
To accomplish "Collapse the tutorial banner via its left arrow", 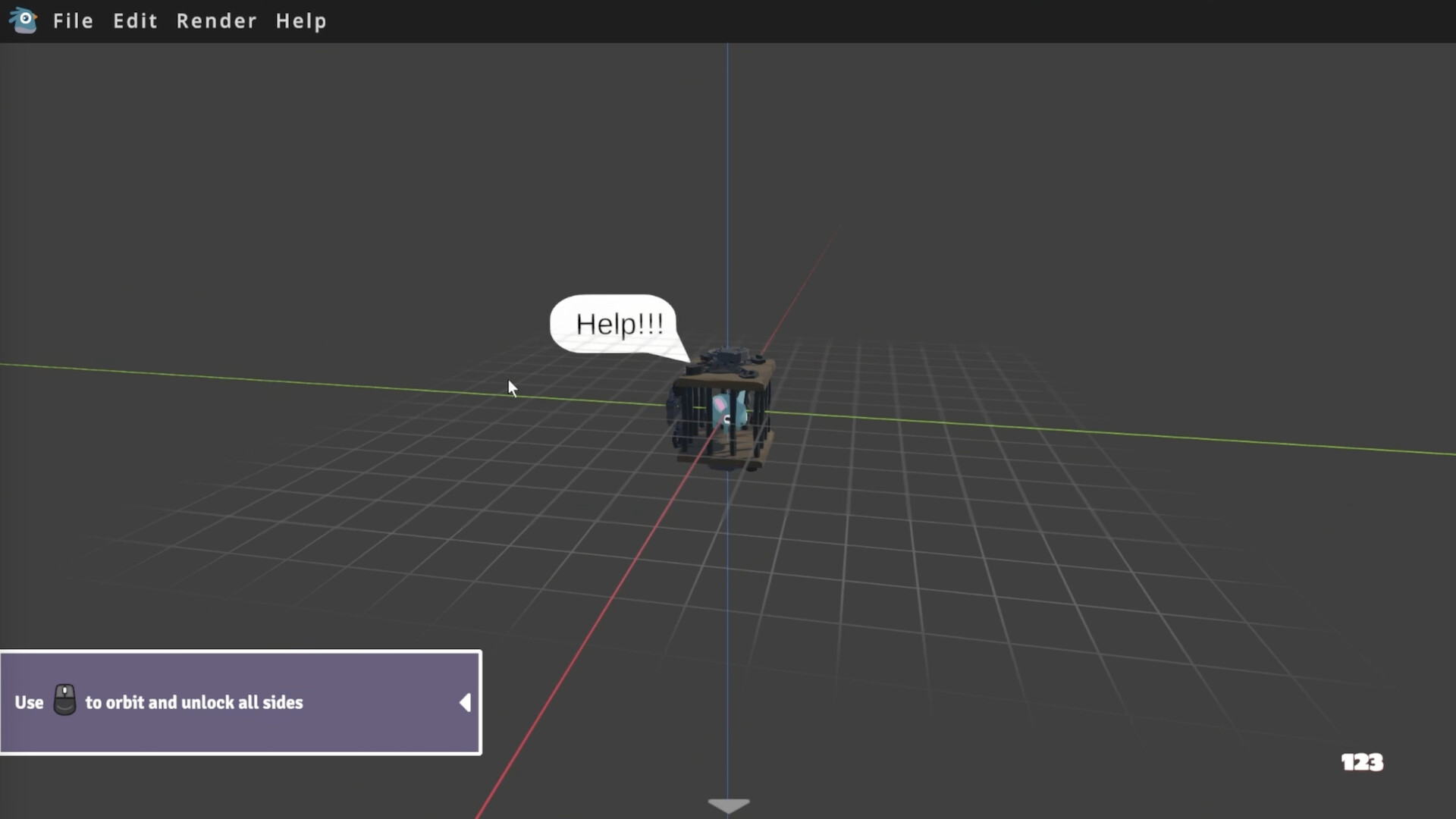I will (464, 702).
